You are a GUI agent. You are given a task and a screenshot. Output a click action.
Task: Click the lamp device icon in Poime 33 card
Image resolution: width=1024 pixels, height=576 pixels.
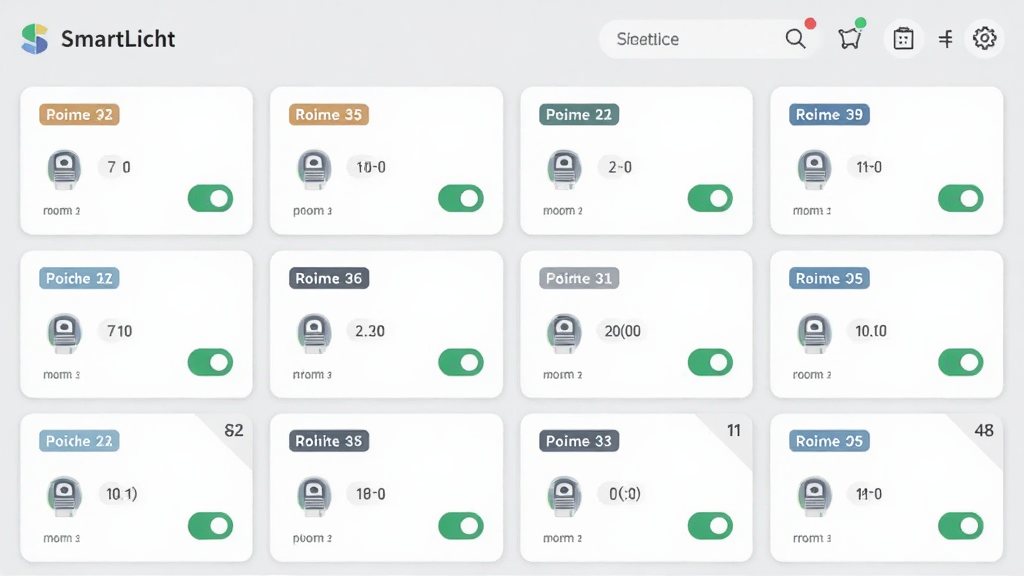(x=564, y=496)
